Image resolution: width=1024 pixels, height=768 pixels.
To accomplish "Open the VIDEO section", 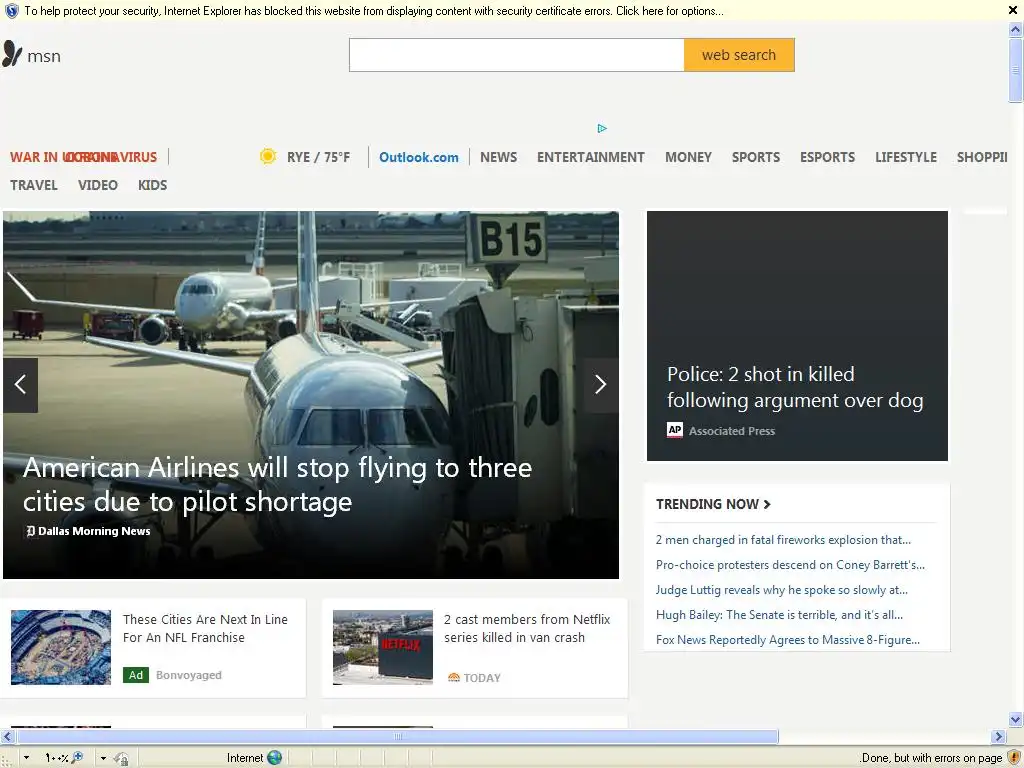I will pyautogui.click(x=98, y=185).
